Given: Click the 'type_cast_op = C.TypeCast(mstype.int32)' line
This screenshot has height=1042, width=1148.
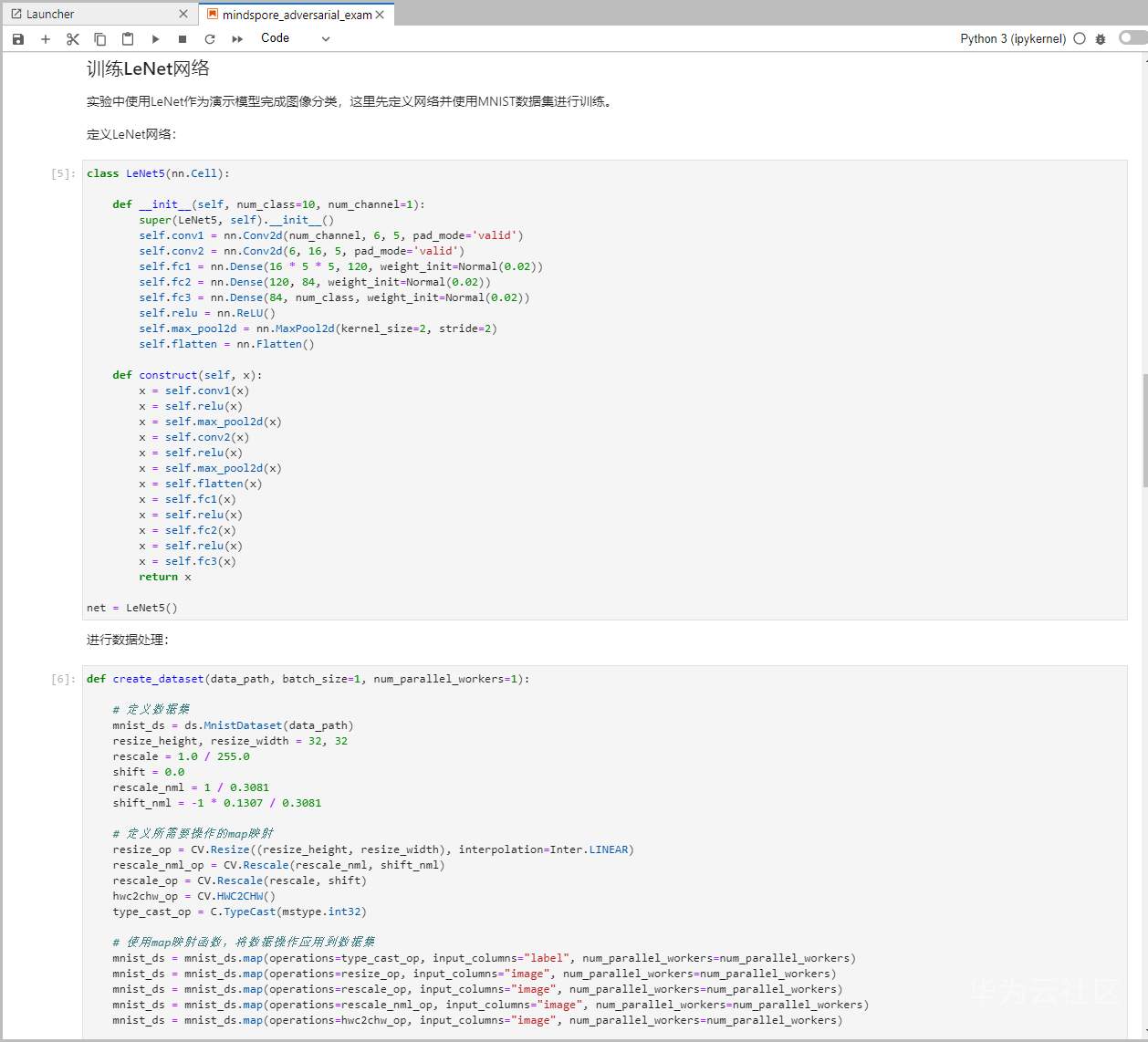Looking at the screenshot, I should [240, 912].
